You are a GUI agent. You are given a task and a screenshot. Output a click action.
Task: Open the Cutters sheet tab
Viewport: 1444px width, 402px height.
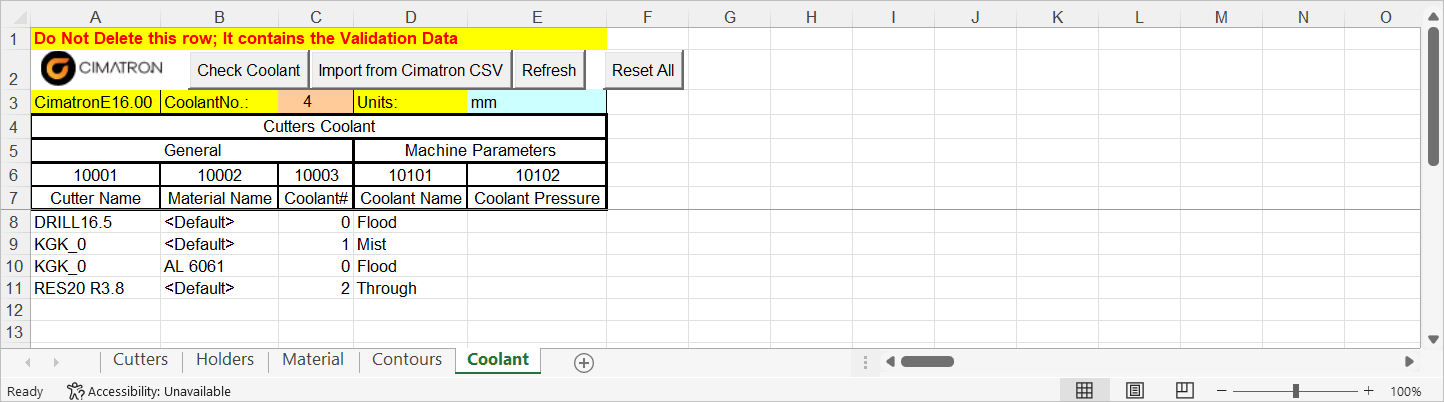[x=140, y=360]
